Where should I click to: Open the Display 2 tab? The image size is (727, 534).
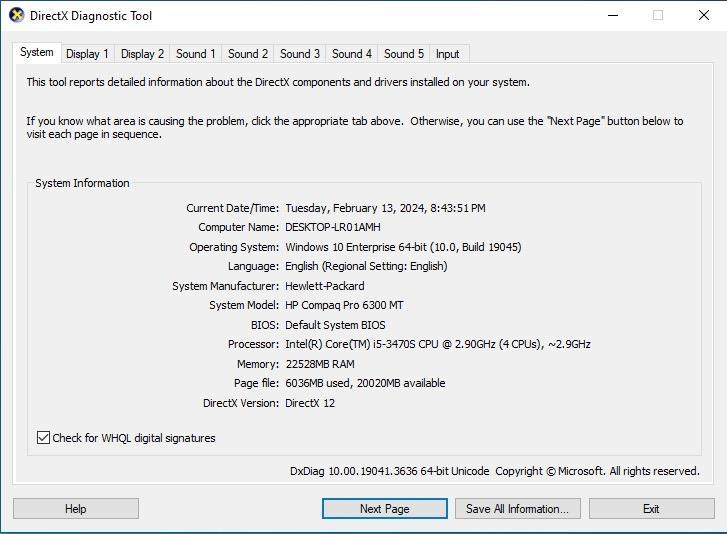click(x=142, y=54)
